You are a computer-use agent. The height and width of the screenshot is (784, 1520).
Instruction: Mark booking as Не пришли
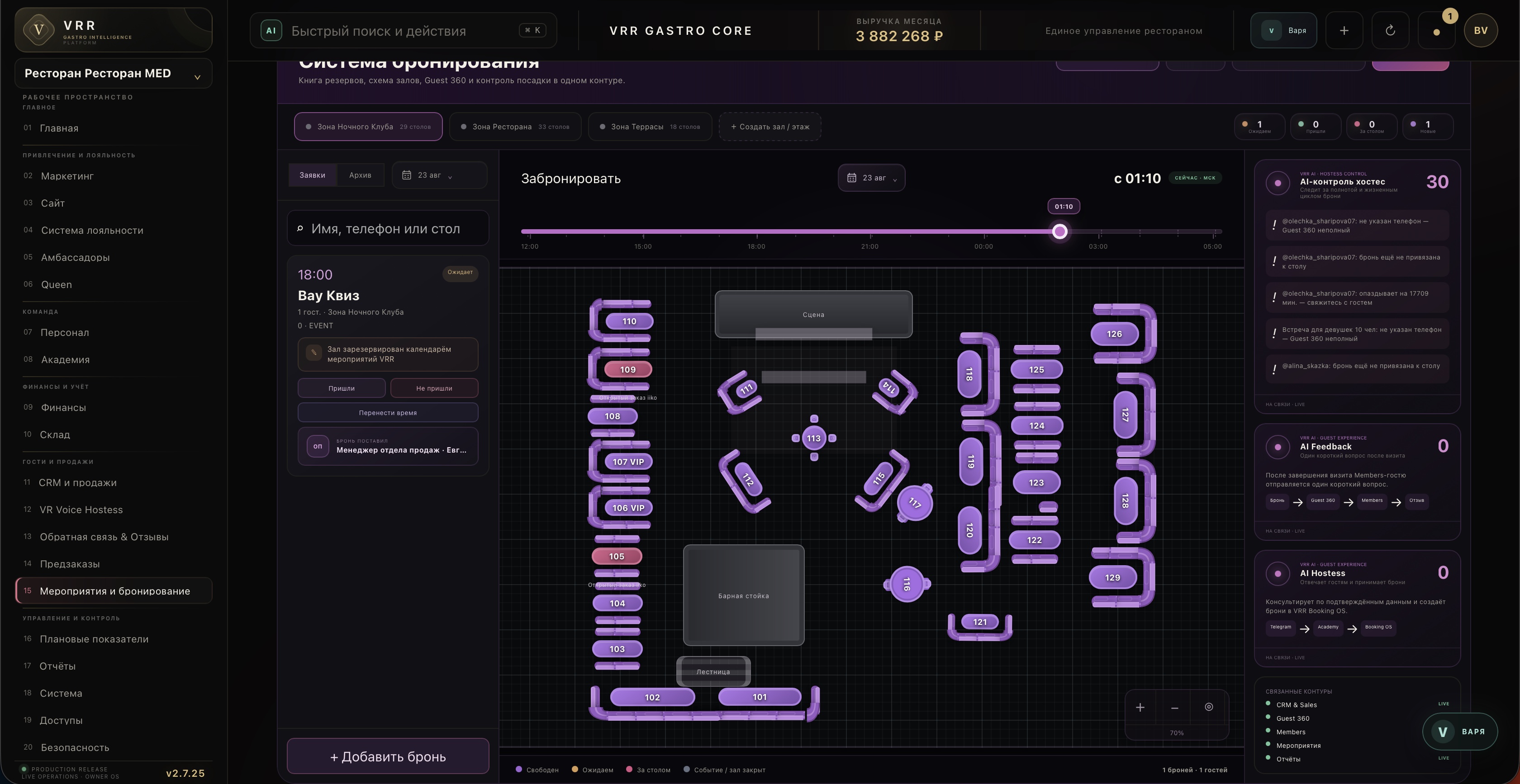pyautogui.click(x=434, y=388)
